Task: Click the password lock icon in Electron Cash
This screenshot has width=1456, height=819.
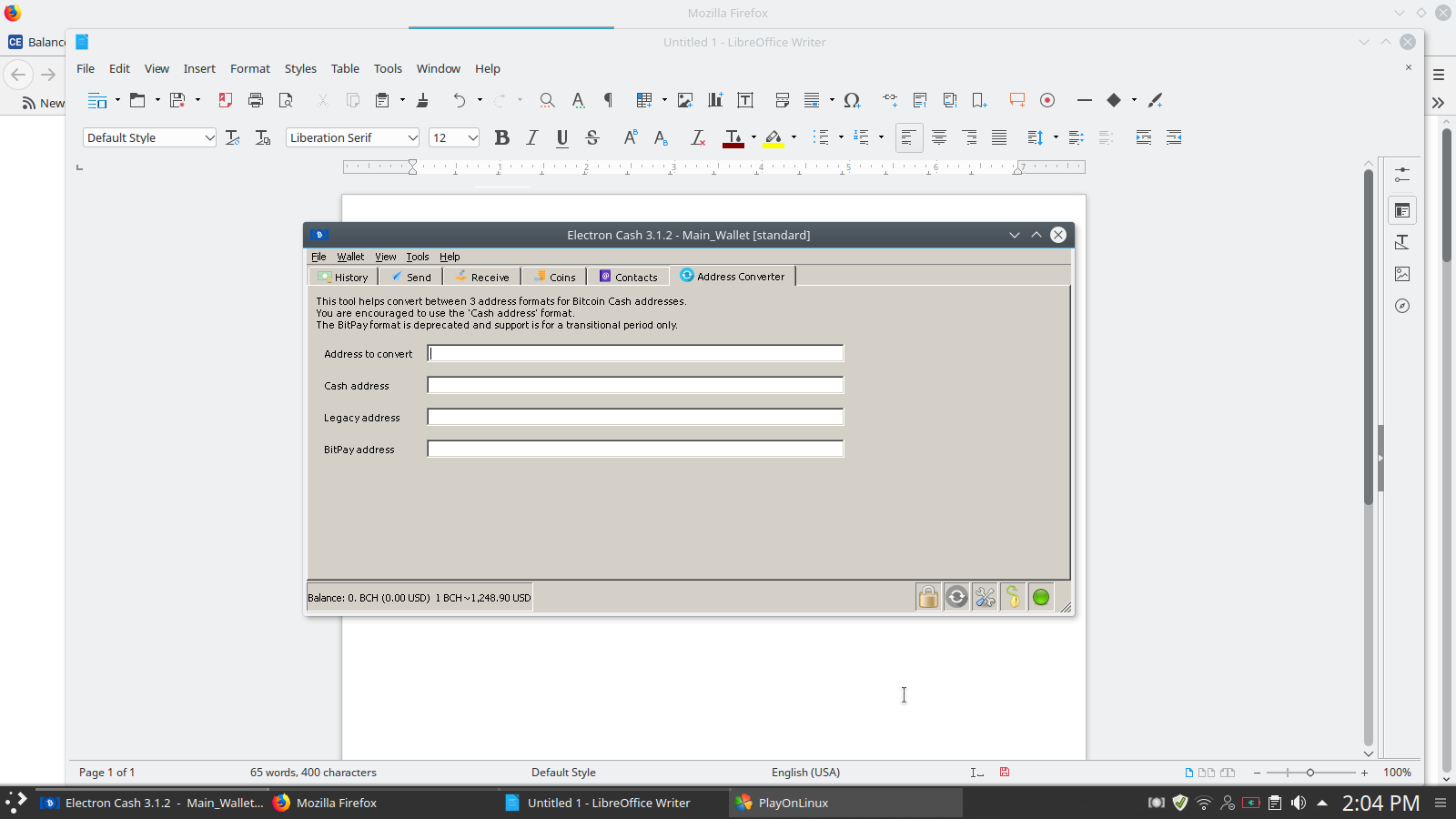Action: [x=928, y=597]
